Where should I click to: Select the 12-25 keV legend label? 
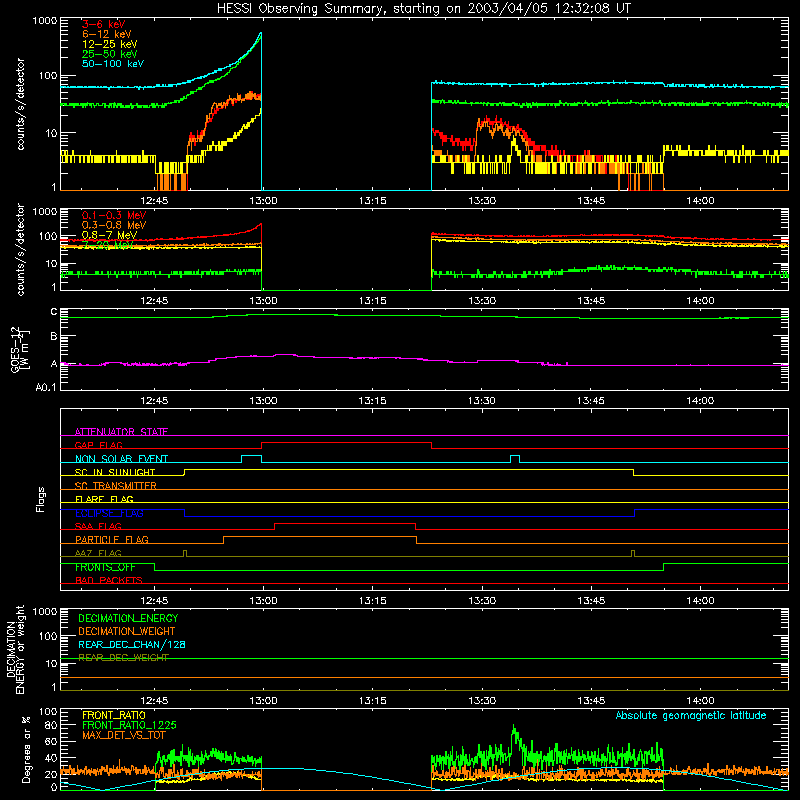coord(110,44)
